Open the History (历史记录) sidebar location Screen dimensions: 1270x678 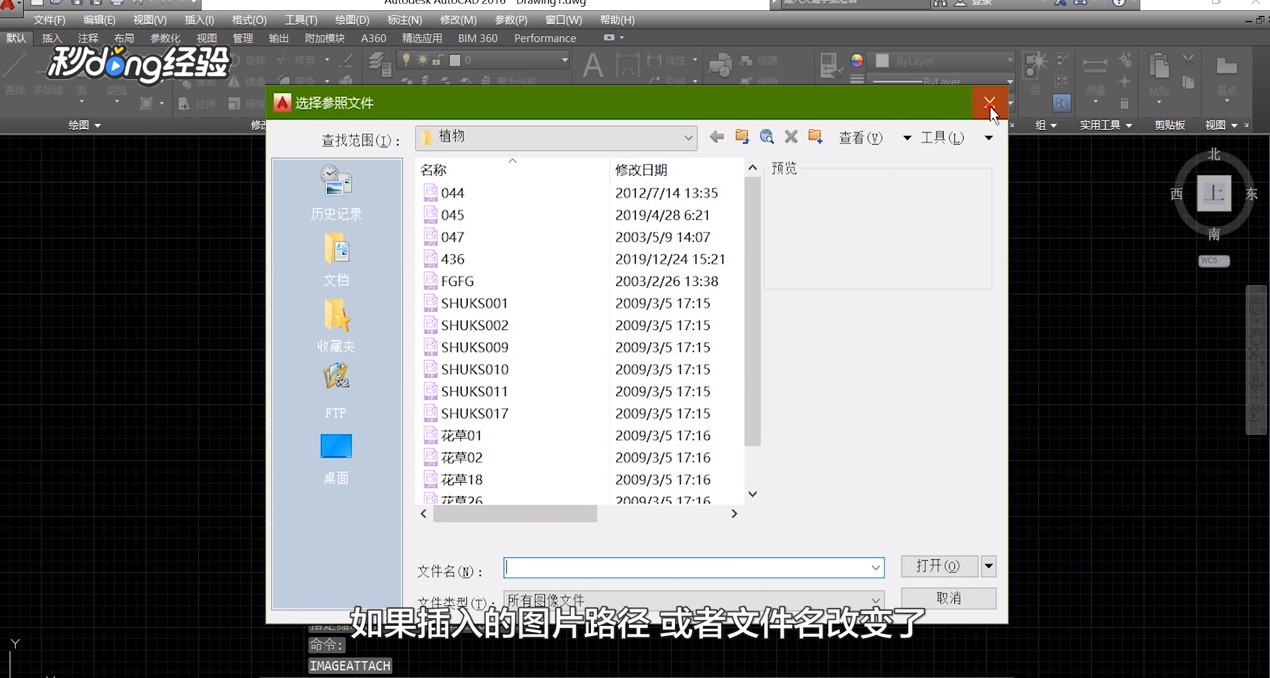coord(336,193)
